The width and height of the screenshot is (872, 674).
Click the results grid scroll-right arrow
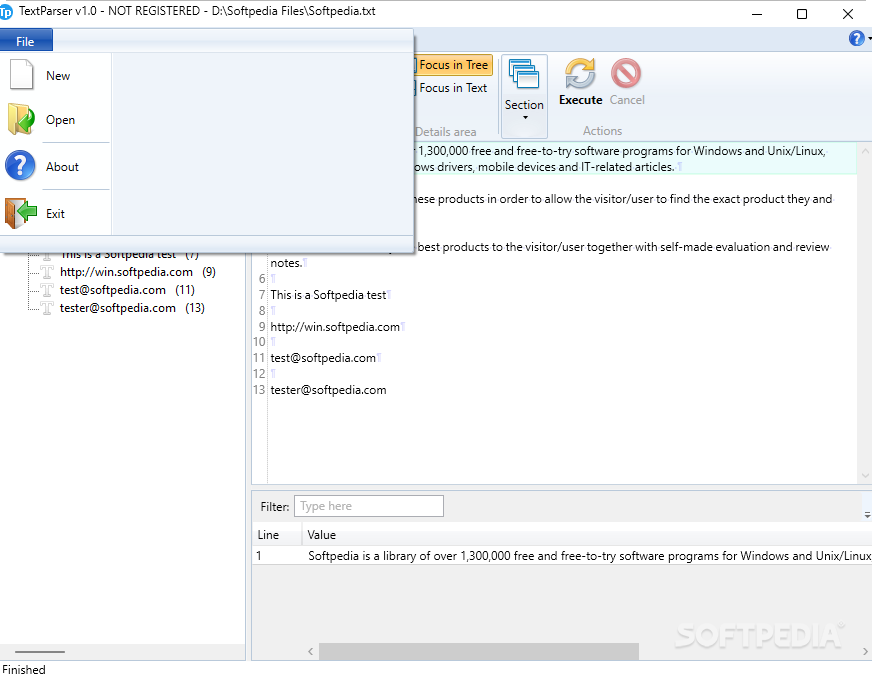(865, 651)
